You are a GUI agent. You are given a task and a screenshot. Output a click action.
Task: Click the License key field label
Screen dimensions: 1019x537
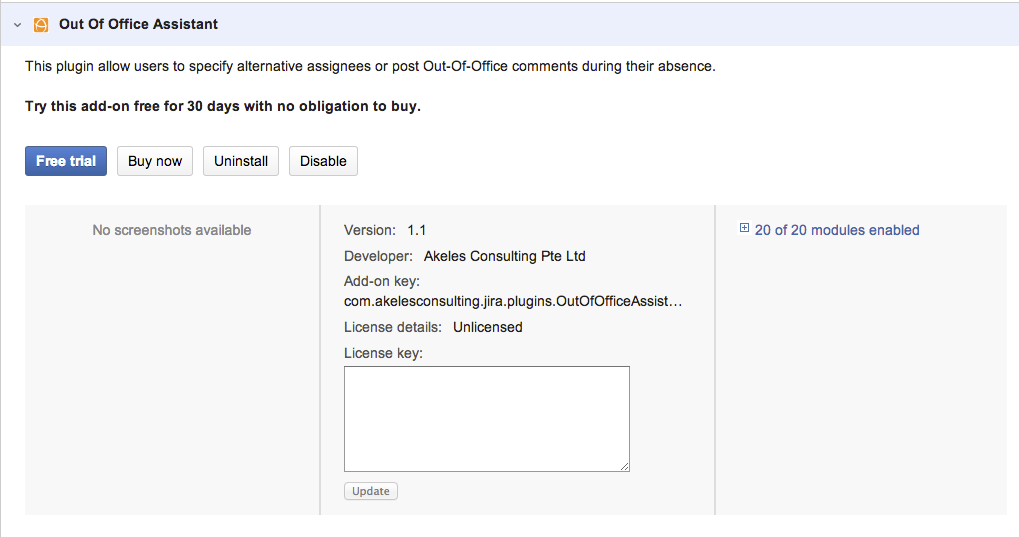coord(383,353)
